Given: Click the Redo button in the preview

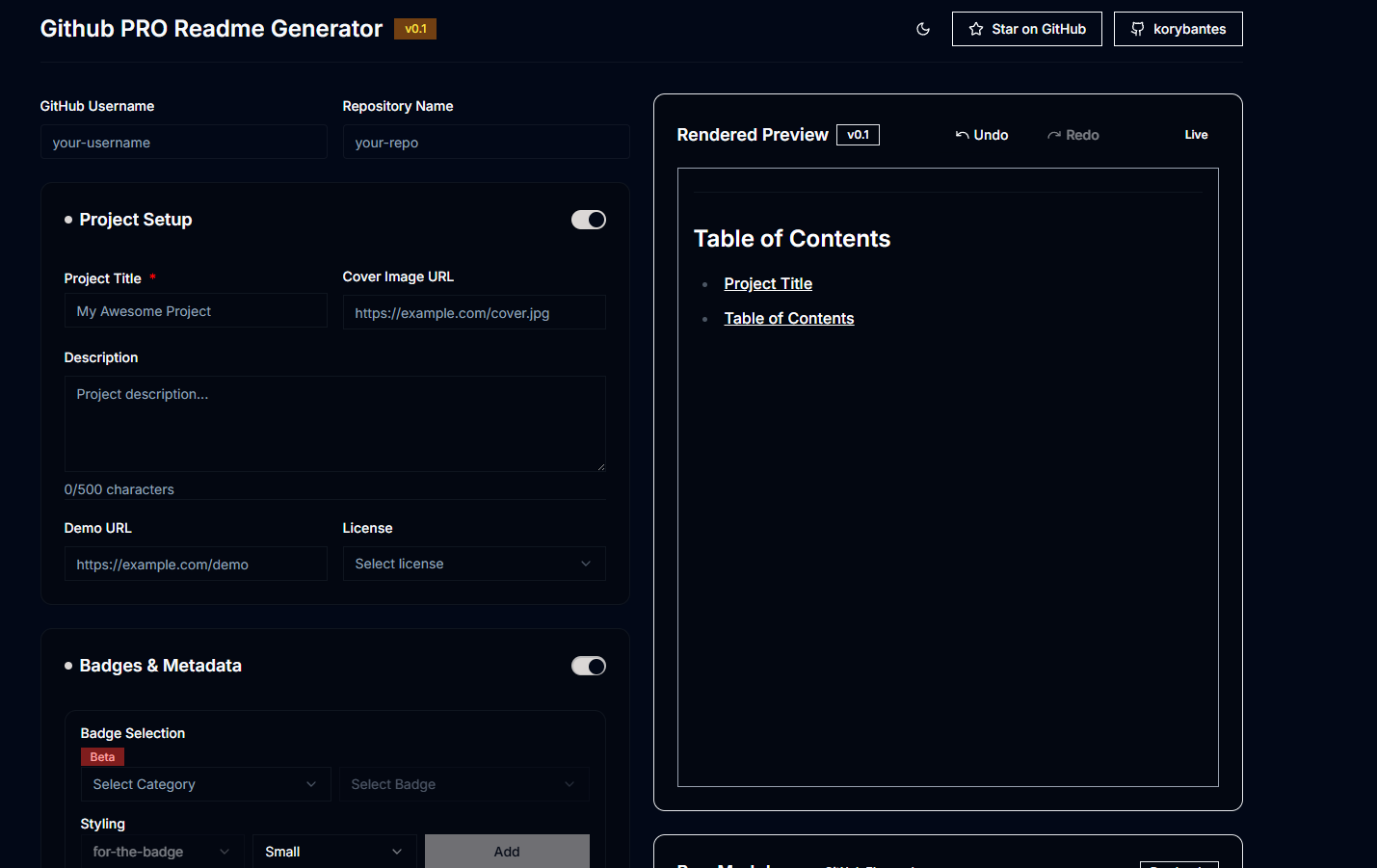Looking at the screenshot, I should [1073, 135].
